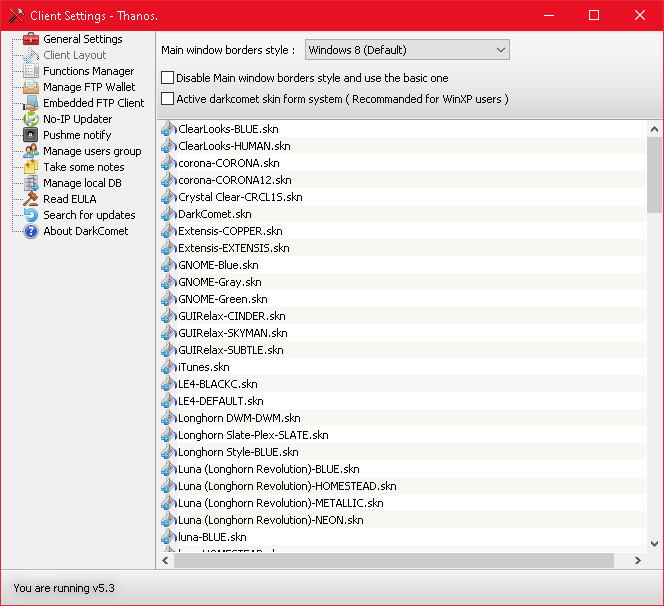
Task: Click the About DarkComet info icon
Action: click(31, 231)
